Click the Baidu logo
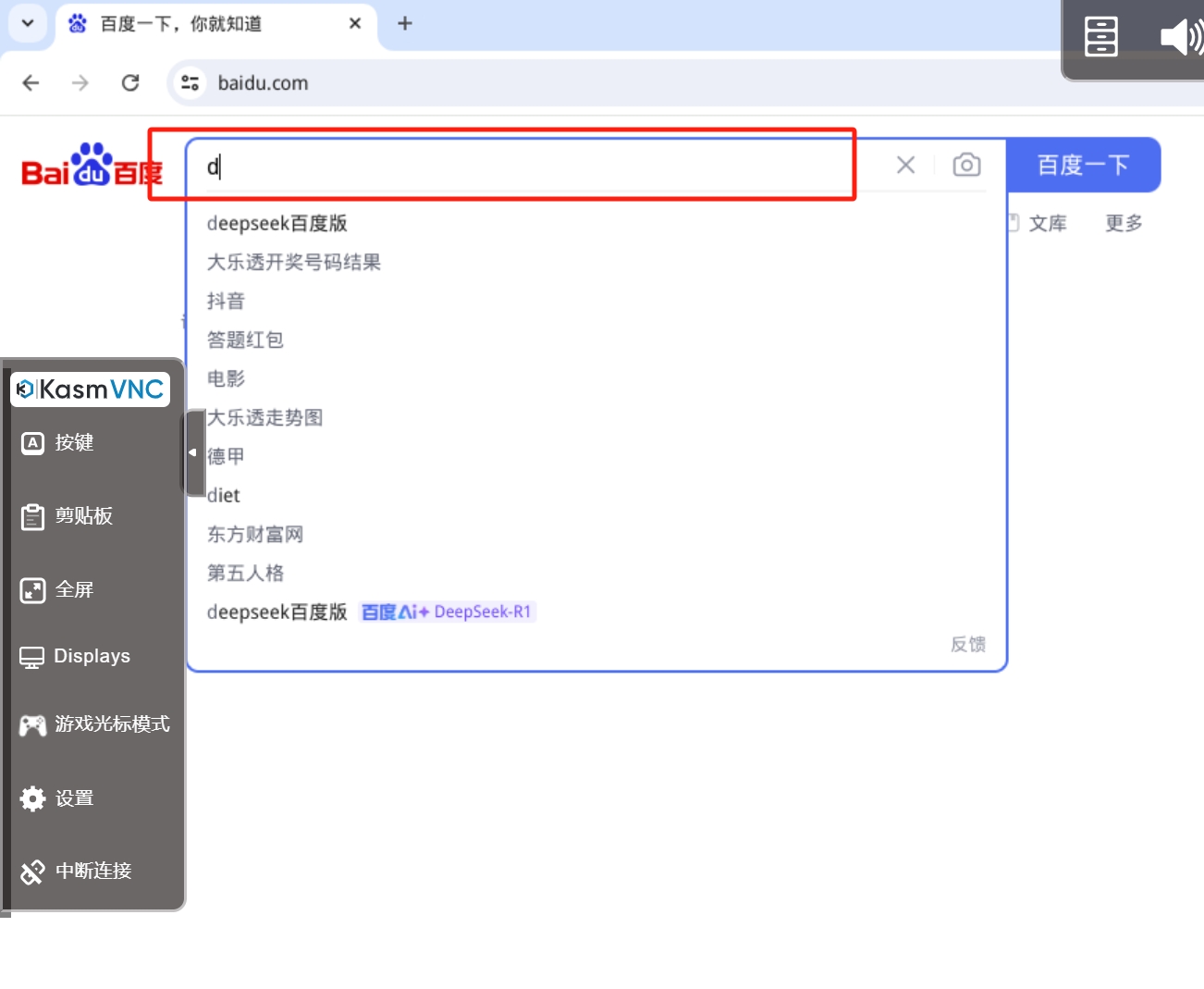 pyautogui.click(x=92, y=167)
